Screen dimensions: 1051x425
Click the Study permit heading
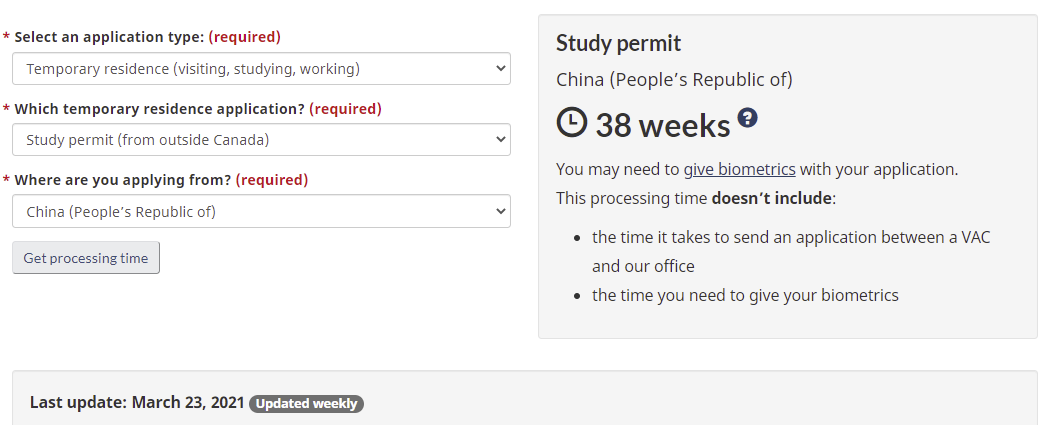click(x=618, y=43)
